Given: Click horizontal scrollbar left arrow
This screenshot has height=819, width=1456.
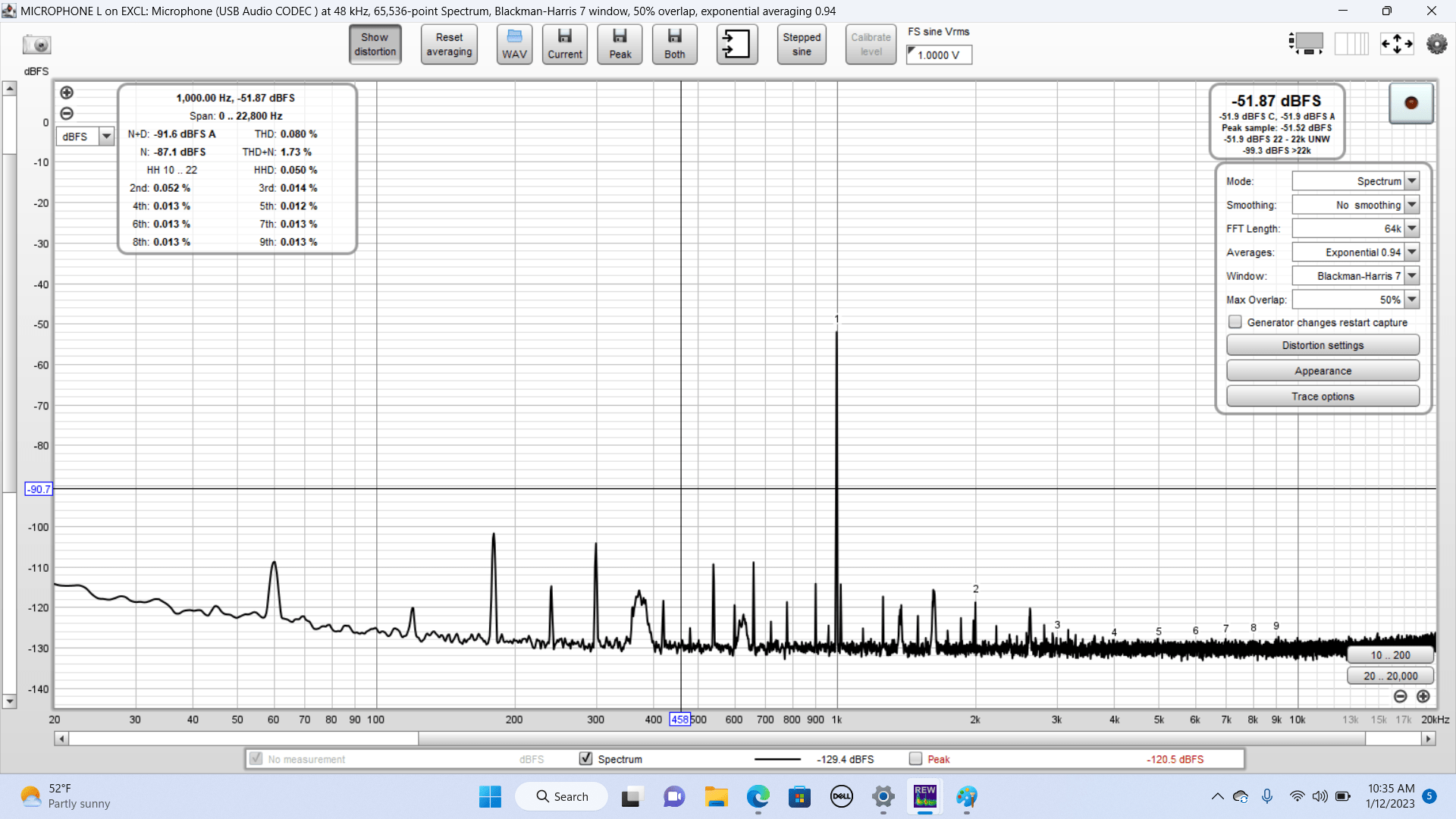Looking at the screenshot, I should pos(61,739).
